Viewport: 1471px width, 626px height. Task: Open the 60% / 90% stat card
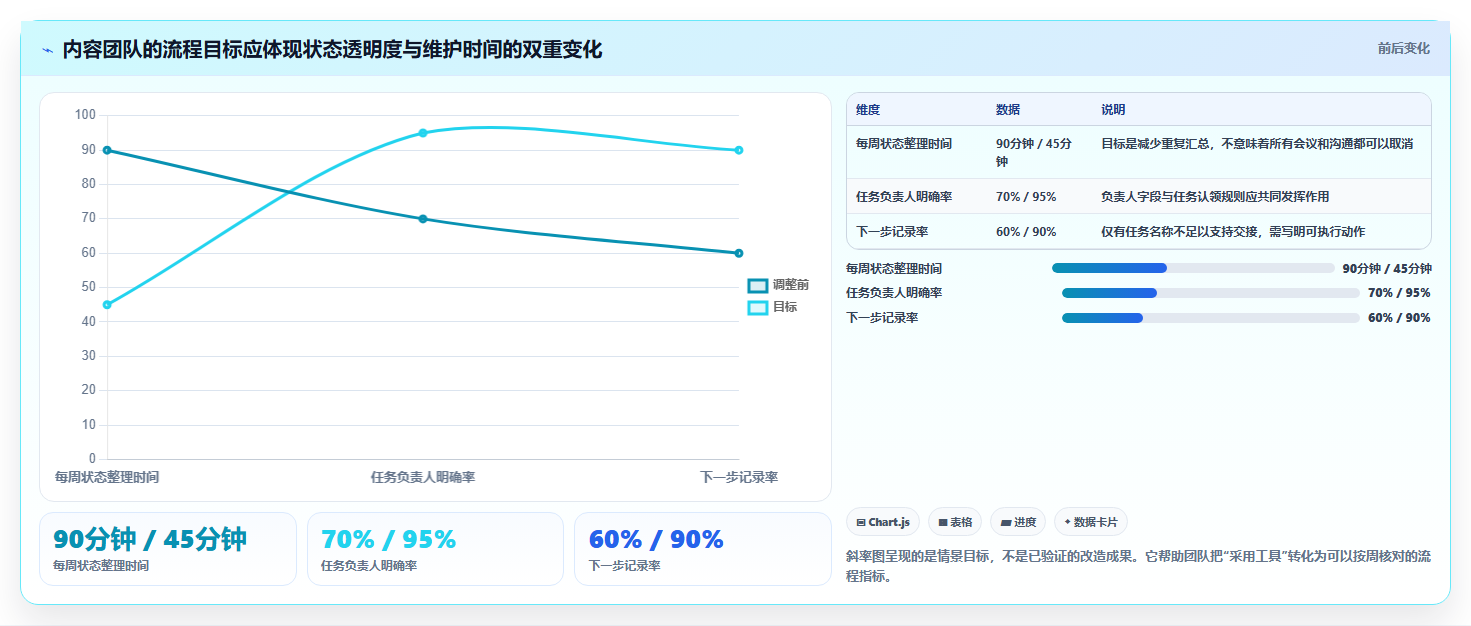(703, 549)
